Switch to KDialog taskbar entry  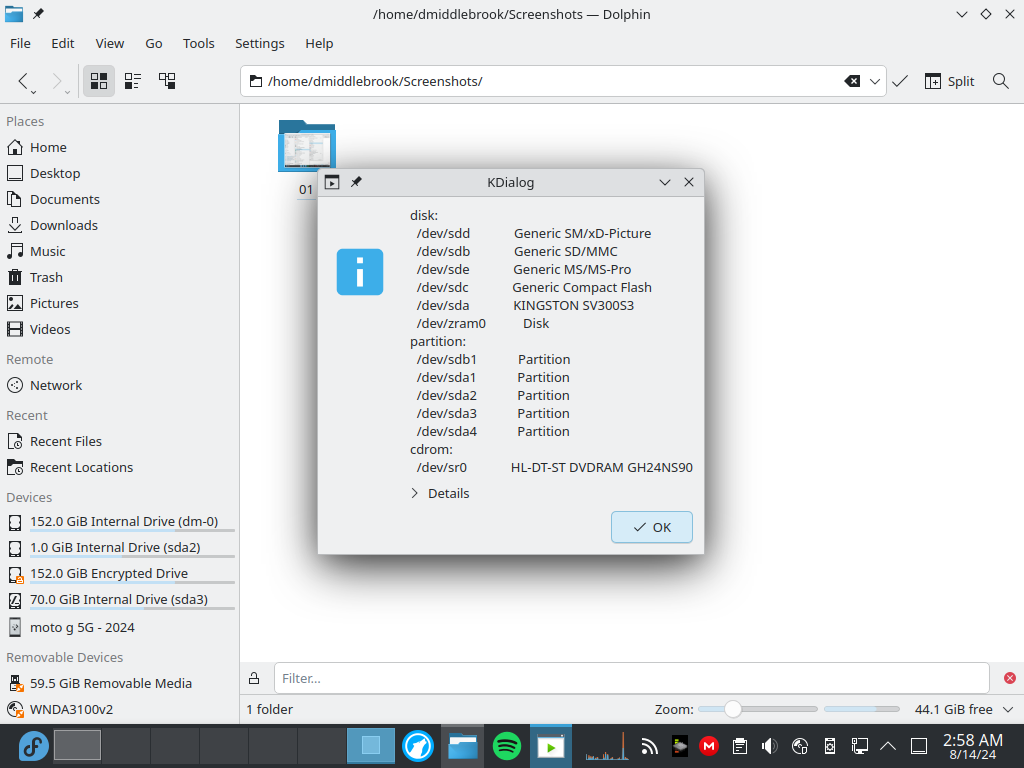coord(551,746)
